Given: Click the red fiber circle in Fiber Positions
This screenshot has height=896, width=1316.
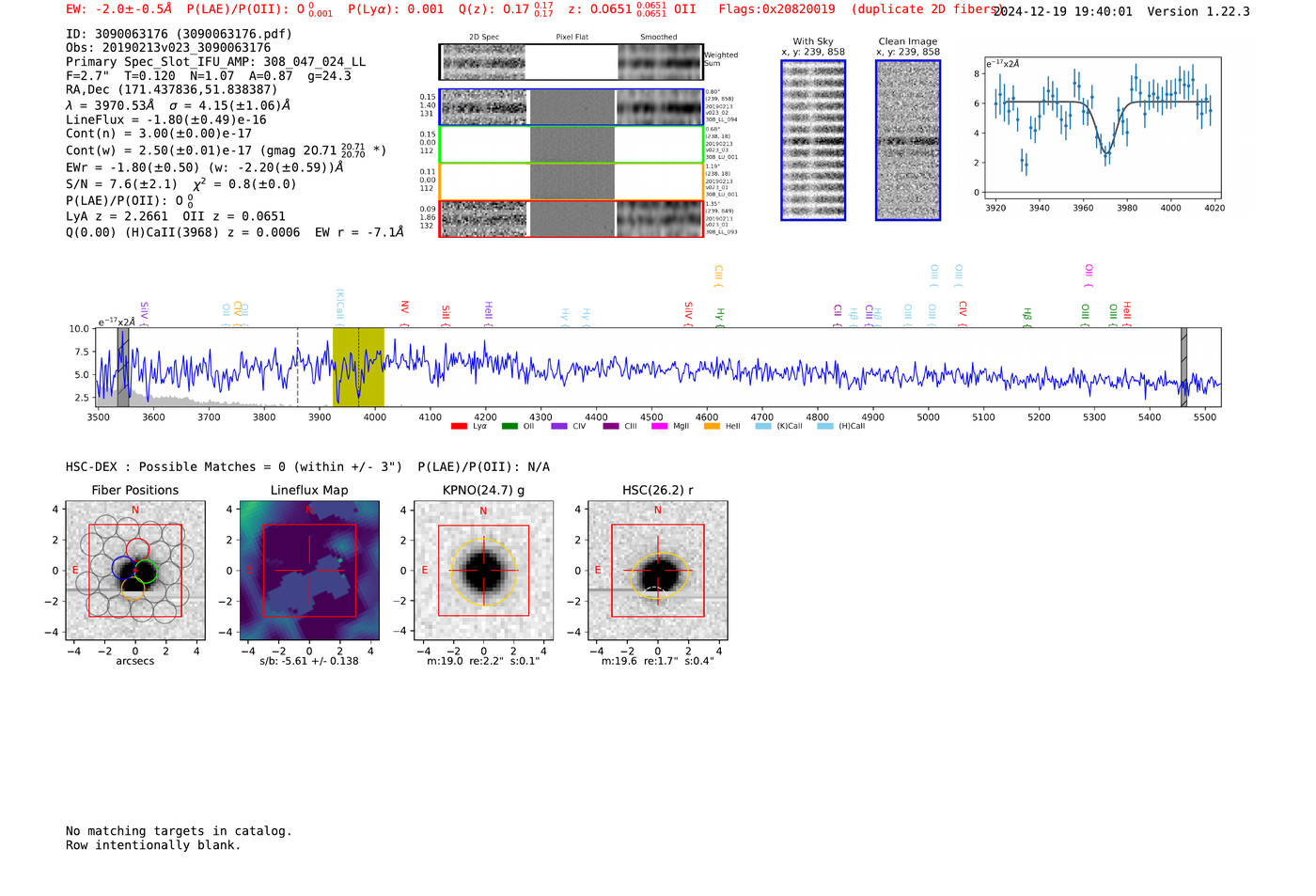Looking at the screenshot, I should point(138,548).
